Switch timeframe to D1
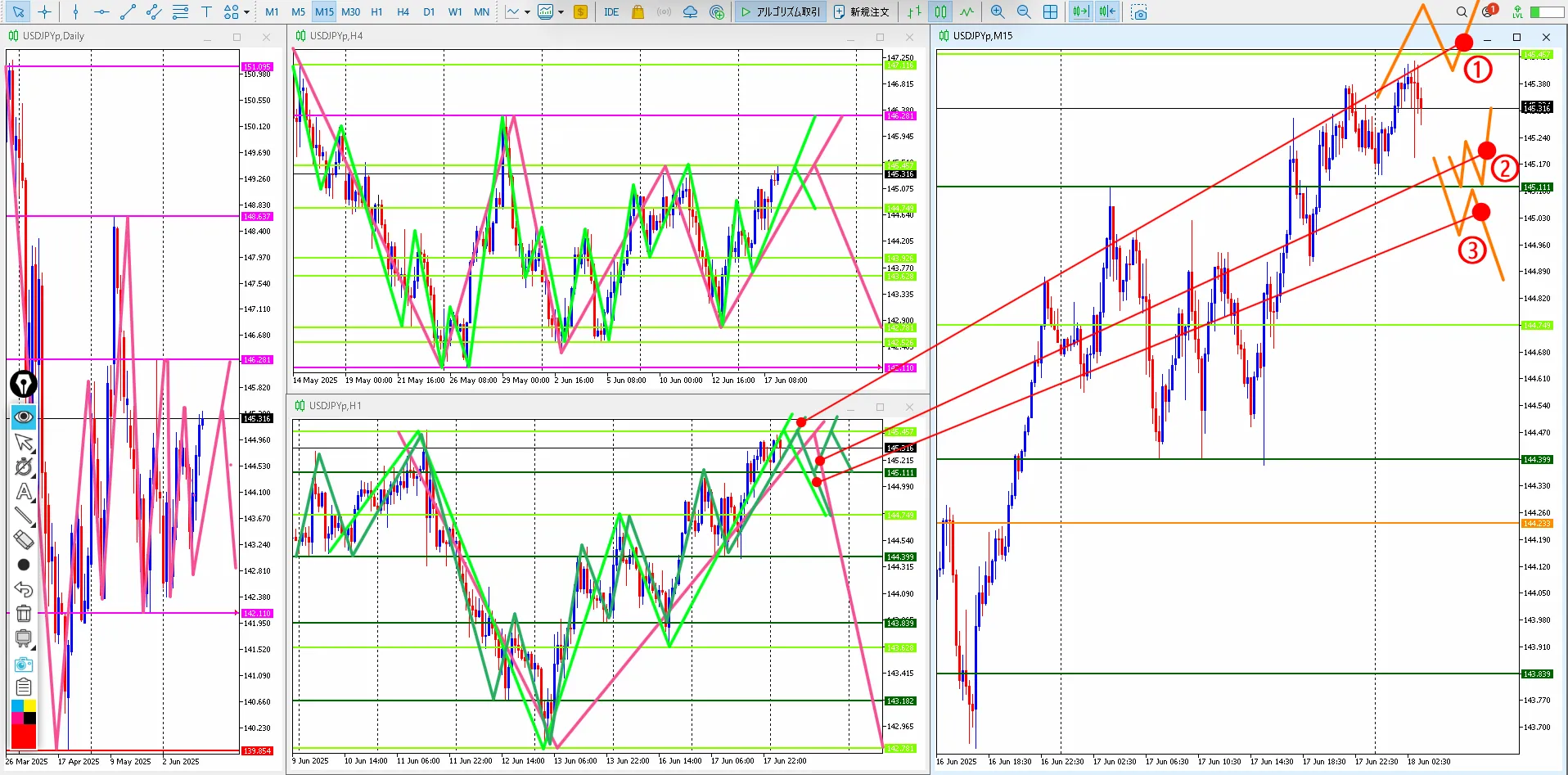The image size is (1568, 775). 429,11
